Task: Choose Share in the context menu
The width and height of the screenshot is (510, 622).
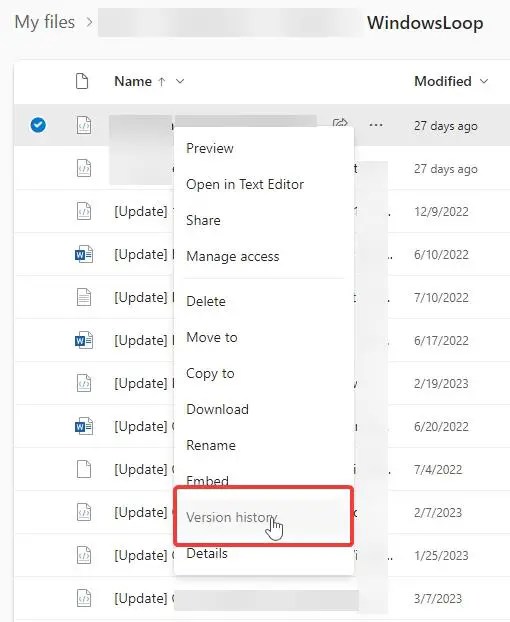Action: point(203,220)
